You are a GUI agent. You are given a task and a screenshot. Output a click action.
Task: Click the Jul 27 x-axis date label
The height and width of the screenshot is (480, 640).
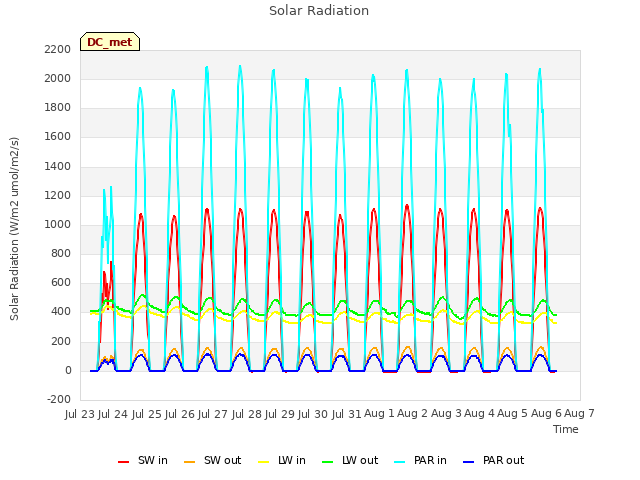[213, 414]
